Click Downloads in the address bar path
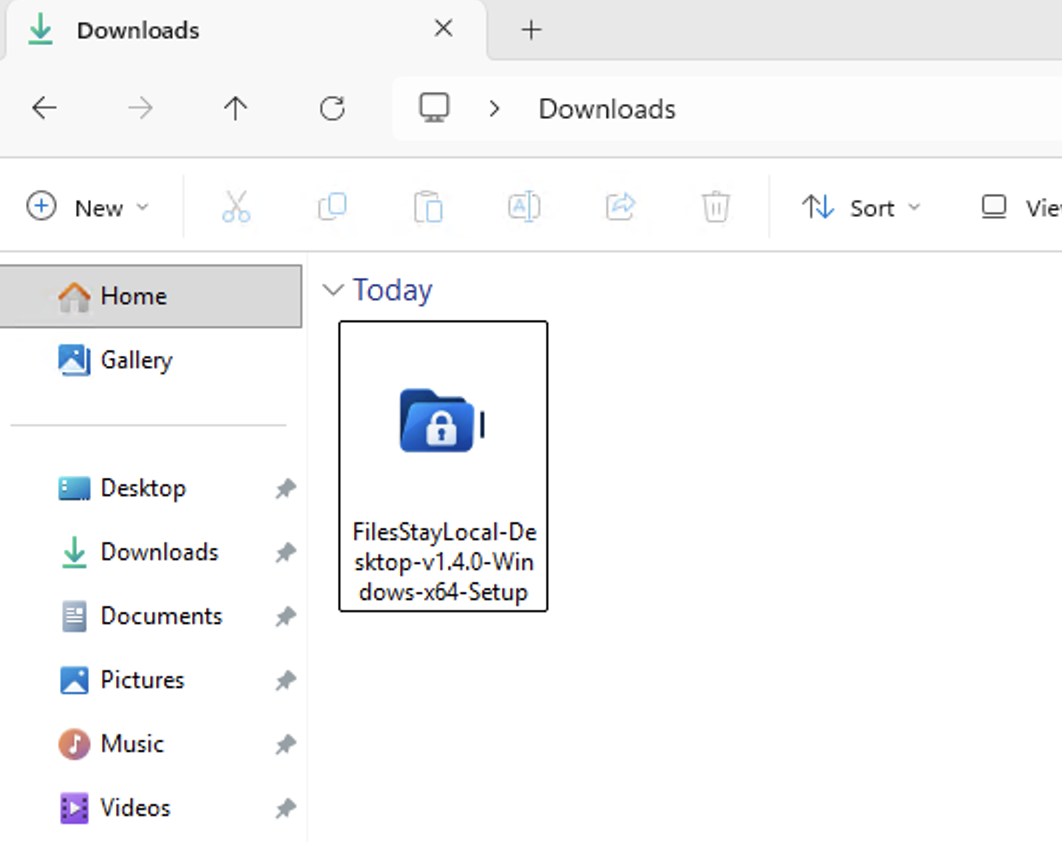This screenshot has width=1062, height=842. [607, 109]
